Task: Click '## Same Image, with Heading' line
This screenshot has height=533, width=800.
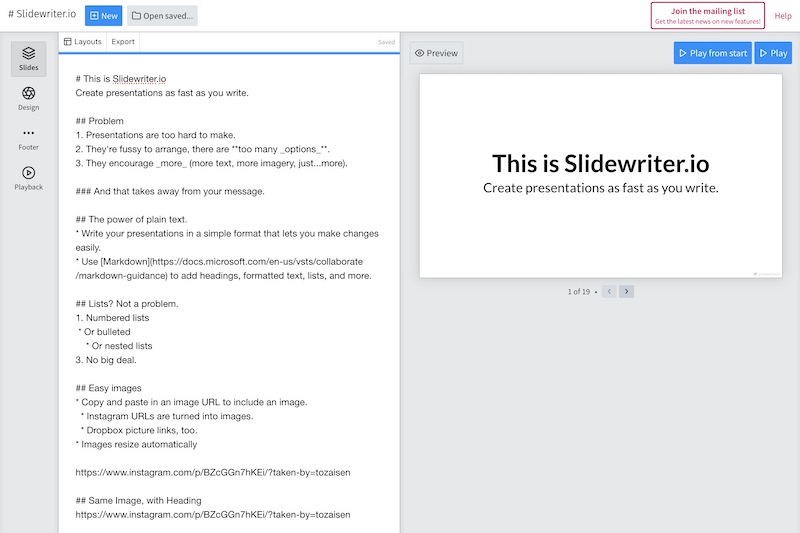Action: coord(138,500)
